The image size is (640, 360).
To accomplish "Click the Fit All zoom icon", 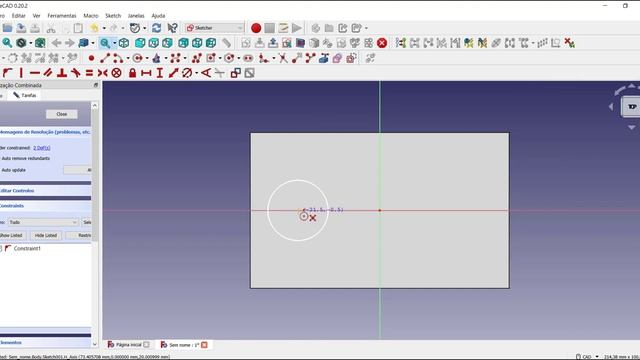I will click(x=7, y=43).
